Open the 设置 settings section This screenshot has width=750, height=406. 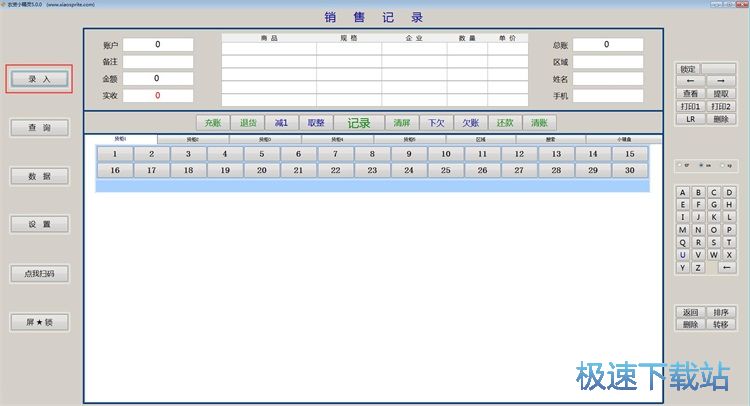click(39, 224)
